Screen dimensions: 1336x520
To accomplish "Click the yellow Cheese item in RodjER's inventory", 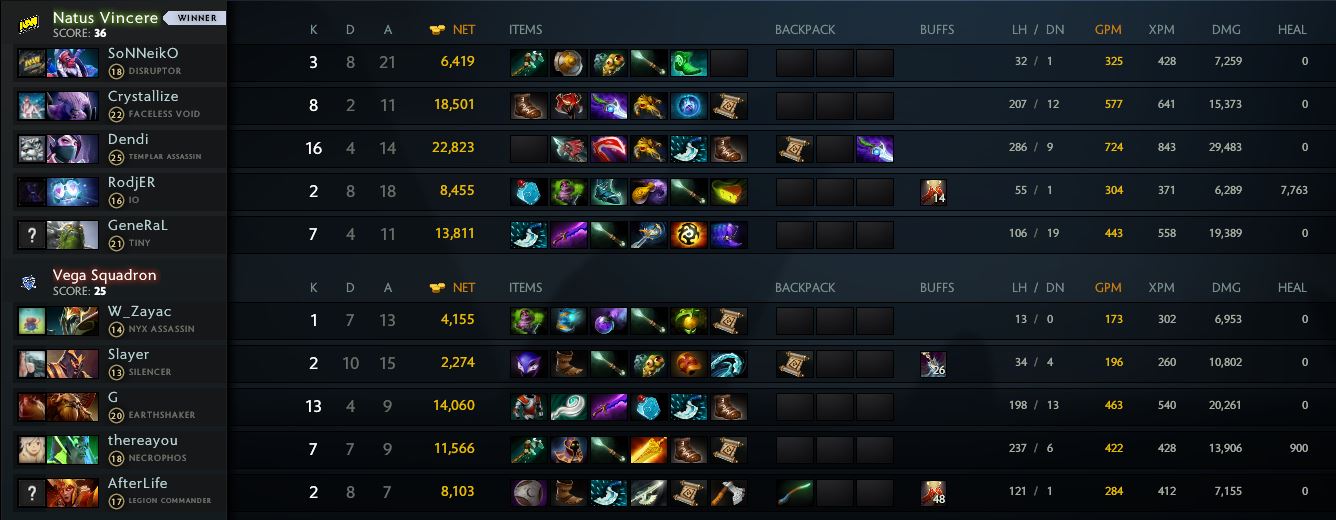I will [729, 192].
